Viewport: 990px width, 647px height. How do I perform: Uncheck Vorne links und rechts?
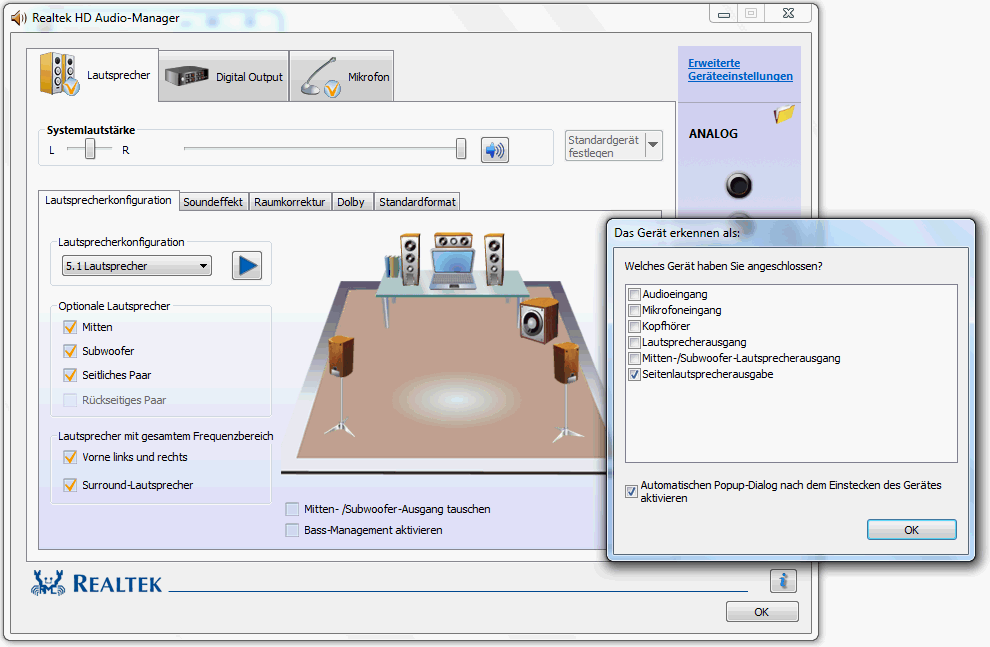coord(70,457)
